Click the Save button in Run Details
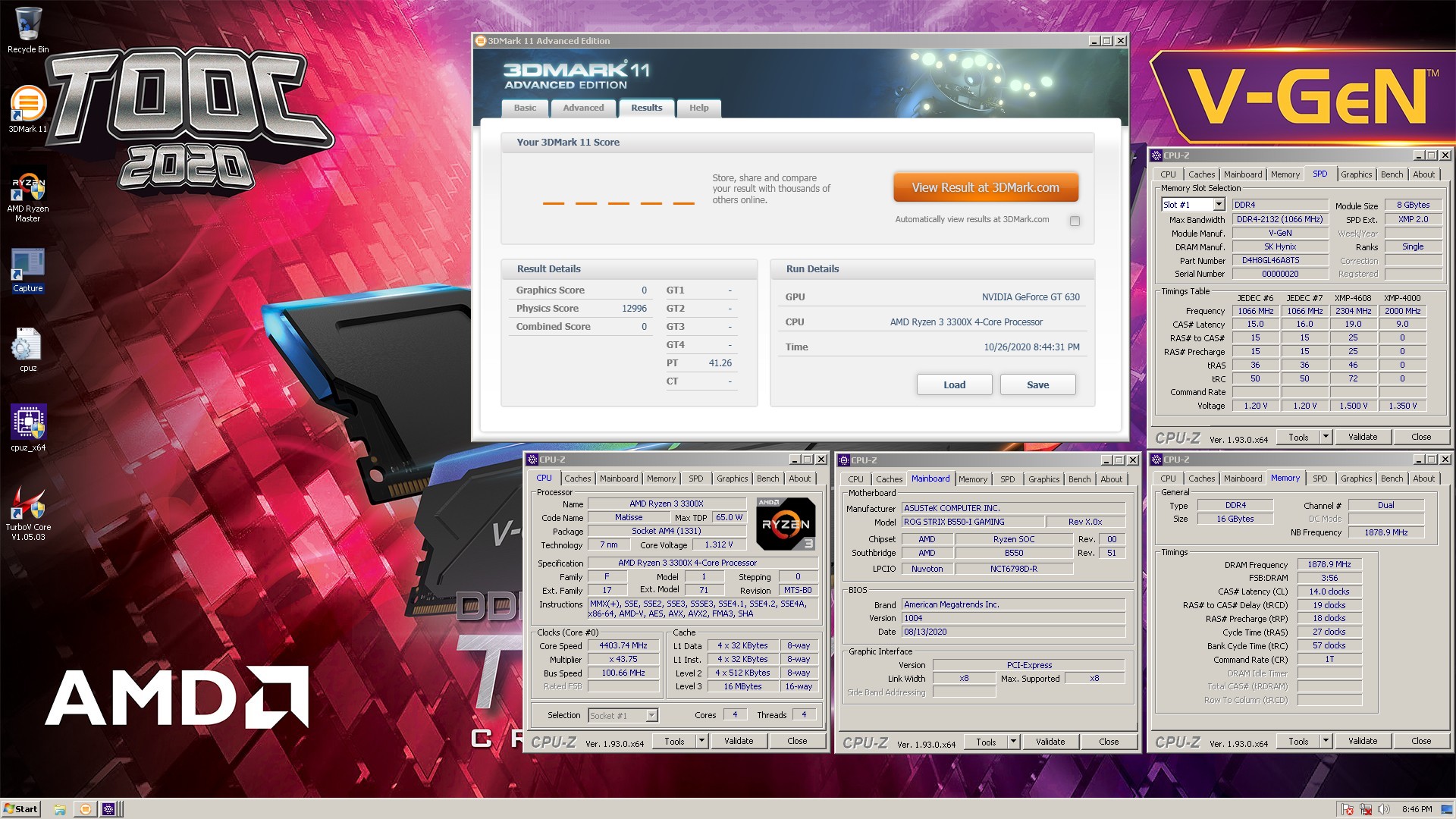 (x=1037, y=384)
